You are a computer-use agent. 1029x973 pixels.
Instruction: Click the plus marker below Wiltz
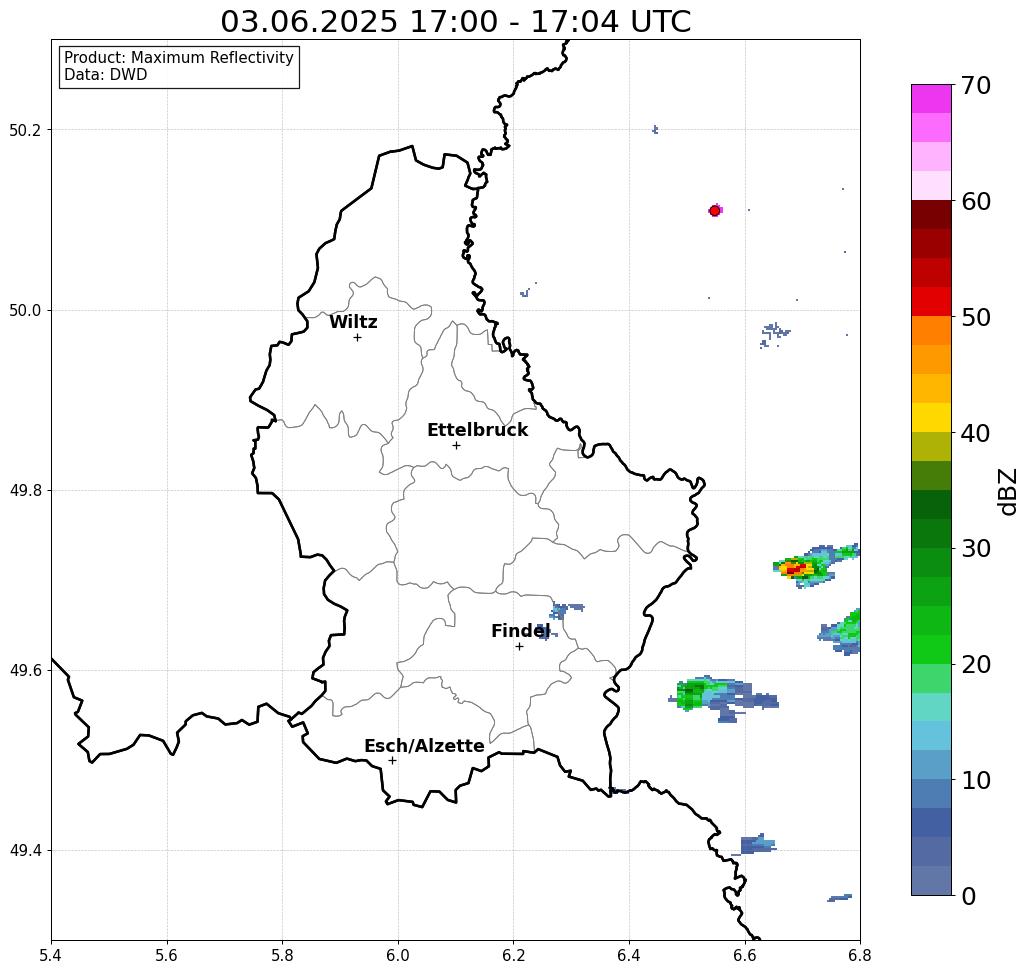357,338
